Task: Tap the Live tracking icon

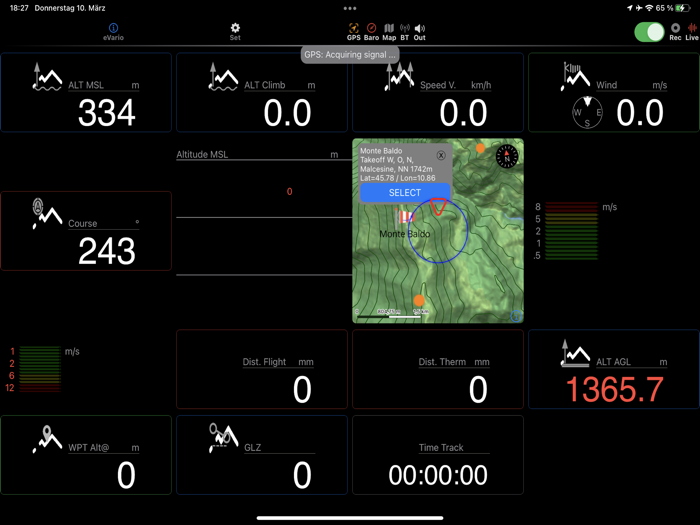Action: tap(692, 28)
